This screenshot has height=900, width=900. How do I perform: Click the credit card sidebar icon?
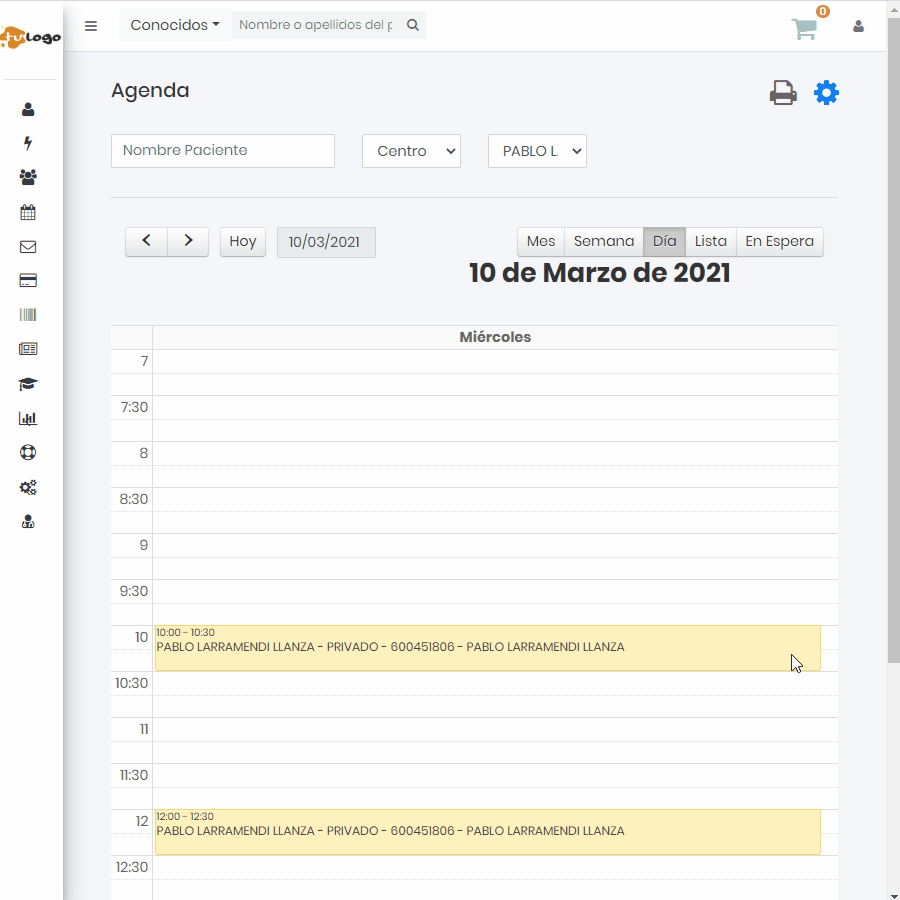click(x=28, y=281)
